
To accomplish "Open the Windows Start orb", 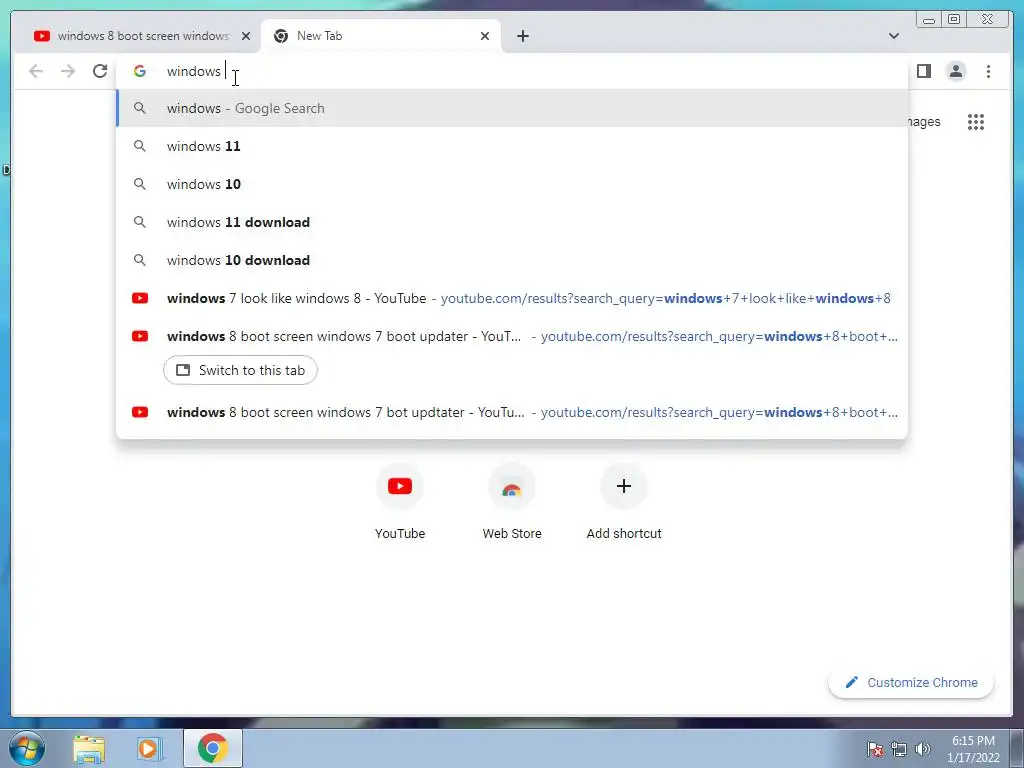I will (x=26, y=748).
